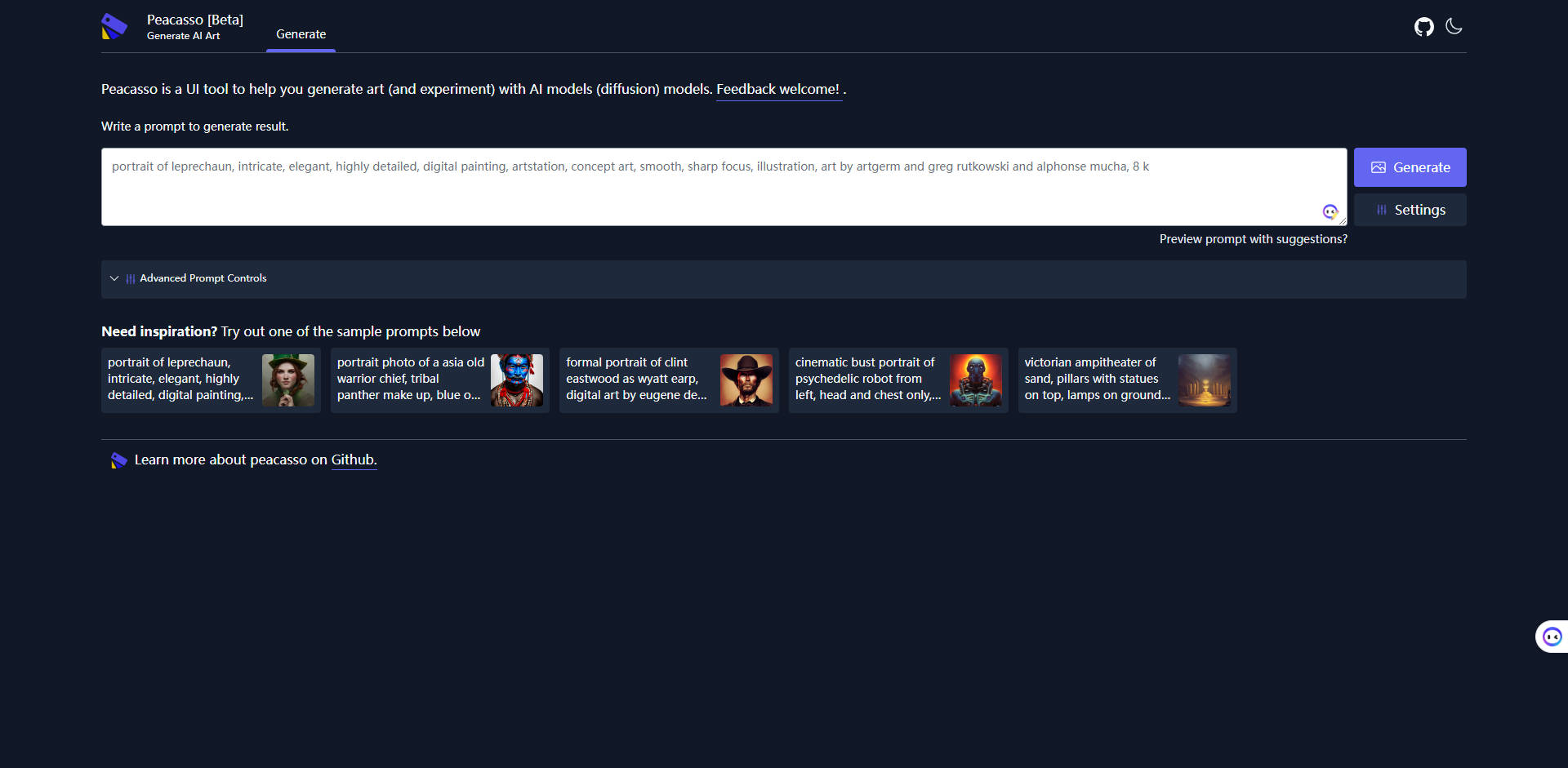Screen dimensions: 1568x768
Task: Click Preview prompt with suggestions
Action: (1253, 239)
